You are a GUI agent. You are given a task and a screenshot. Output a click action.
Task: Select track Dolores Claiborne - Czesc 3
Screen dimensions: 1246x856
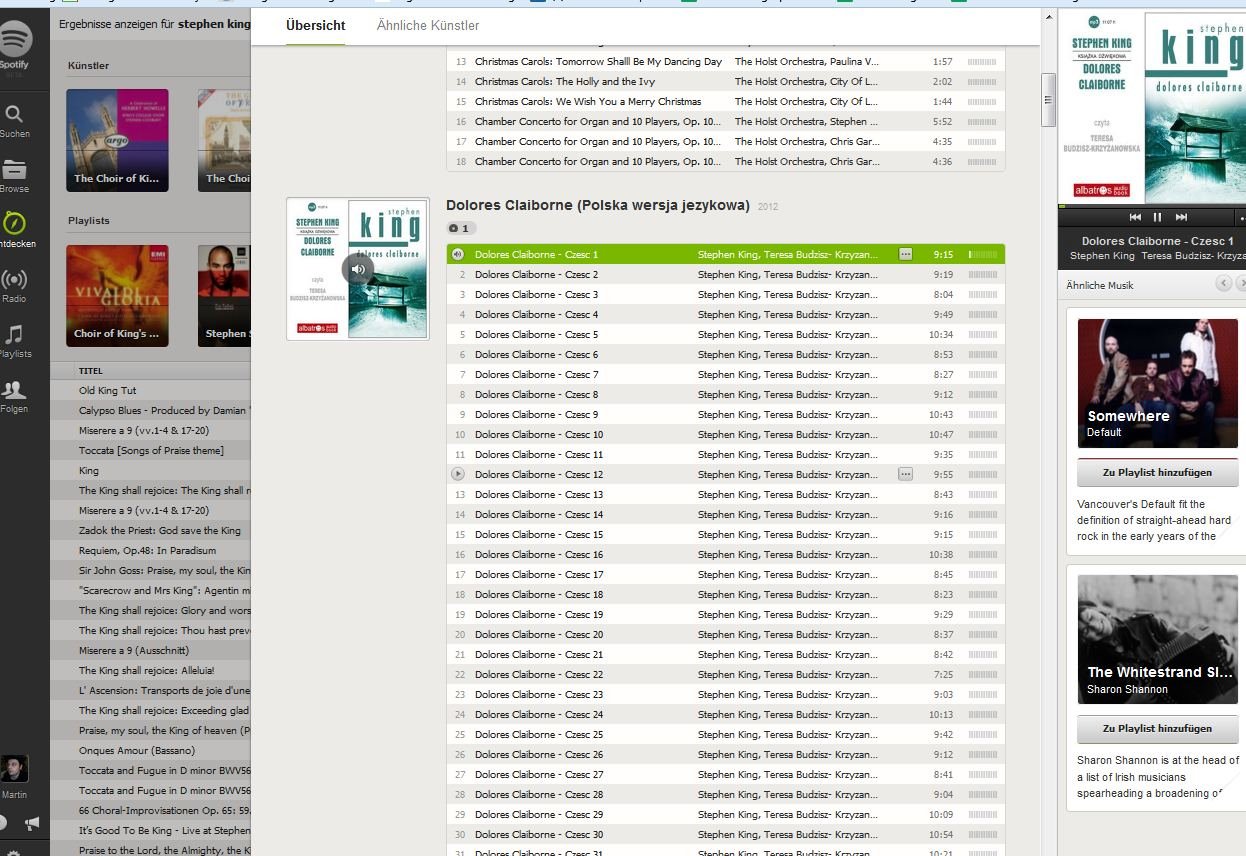726,295
